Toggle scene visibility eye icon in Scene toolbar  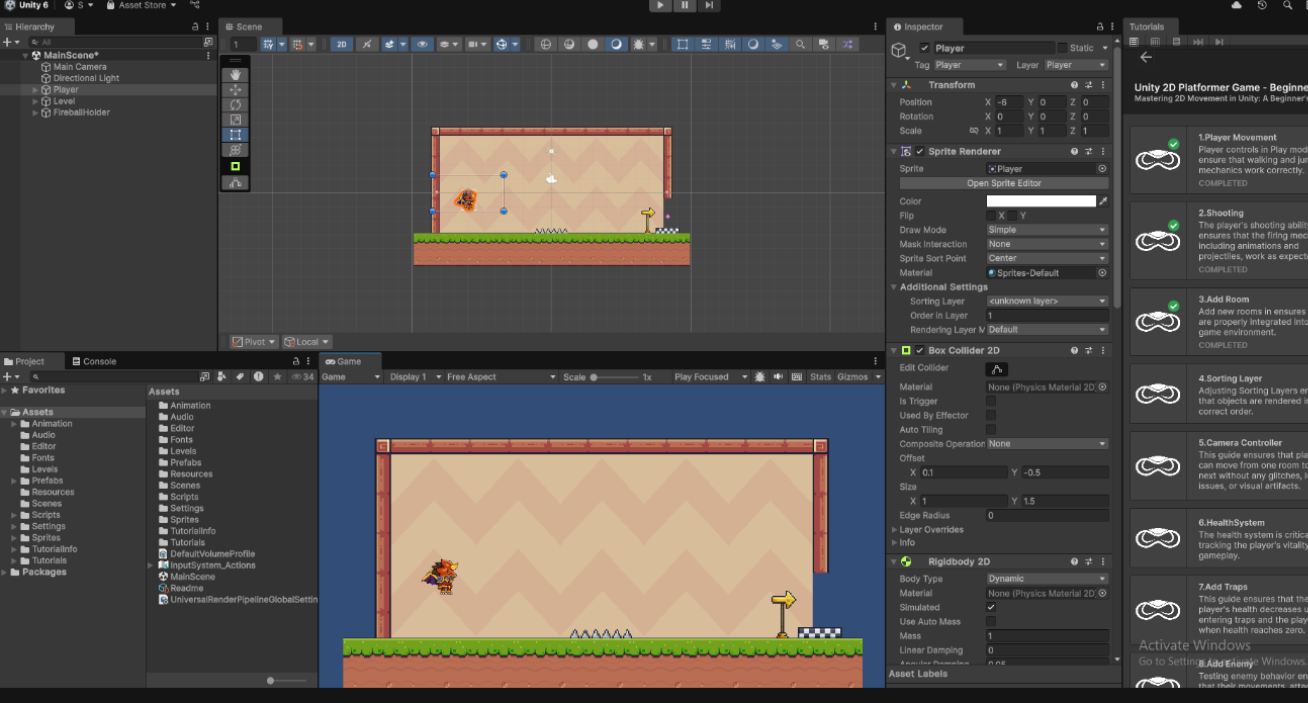[423, 44]
